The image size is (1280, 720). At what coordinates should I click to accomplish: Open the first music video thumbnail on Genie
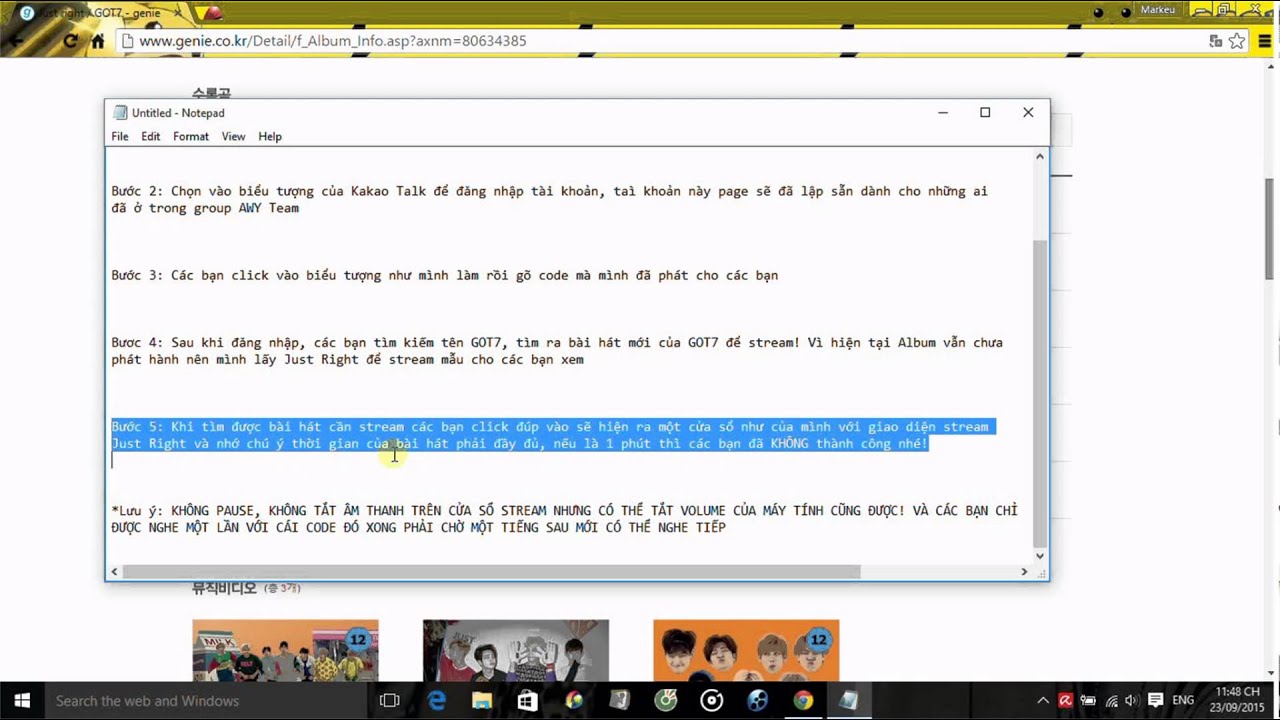pyautogui.click(x=285, y=650)
